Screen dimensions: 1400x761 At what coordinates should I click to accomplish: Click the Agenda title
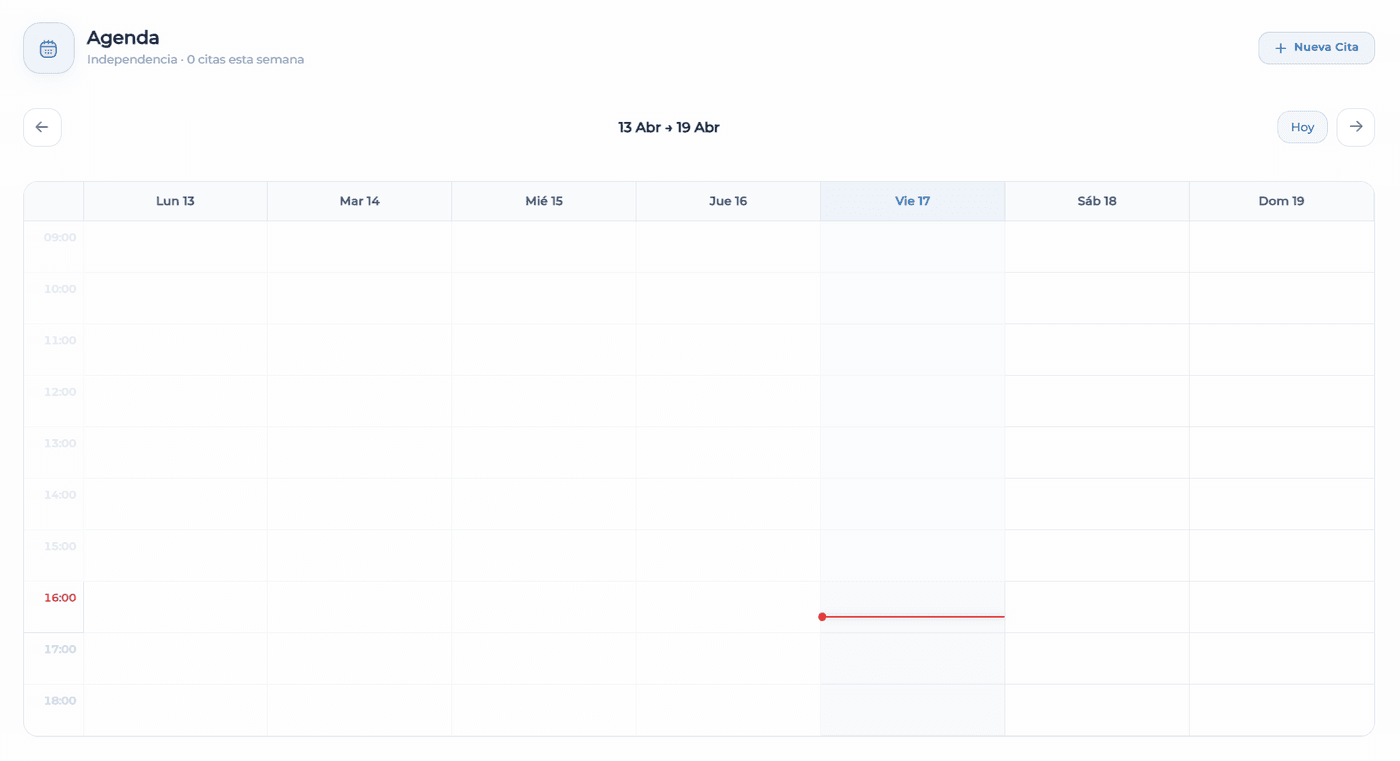click(x=123, y=38)
